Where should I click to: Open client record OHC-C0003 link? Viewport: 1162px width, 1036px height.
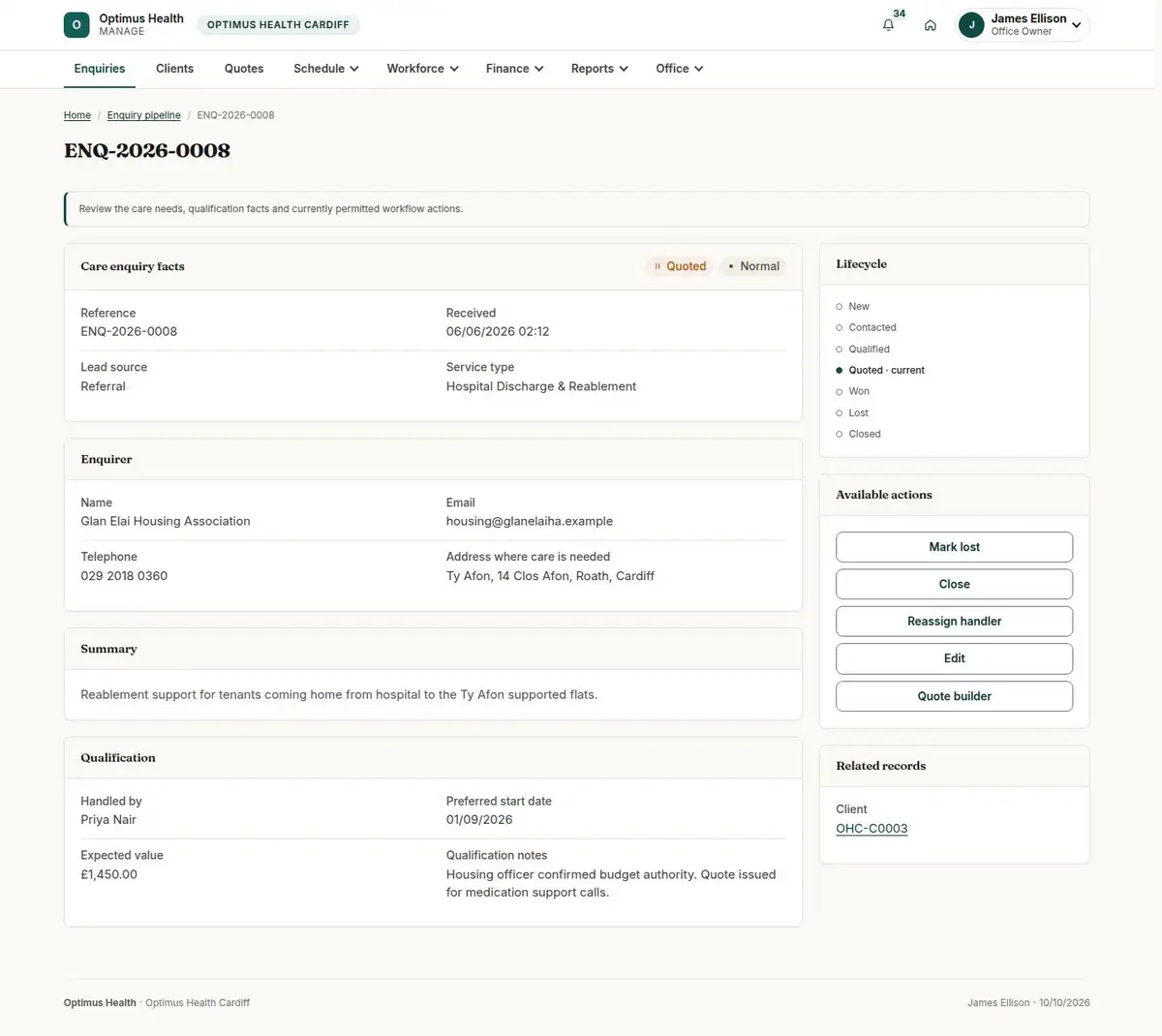(x=871, y=829)
